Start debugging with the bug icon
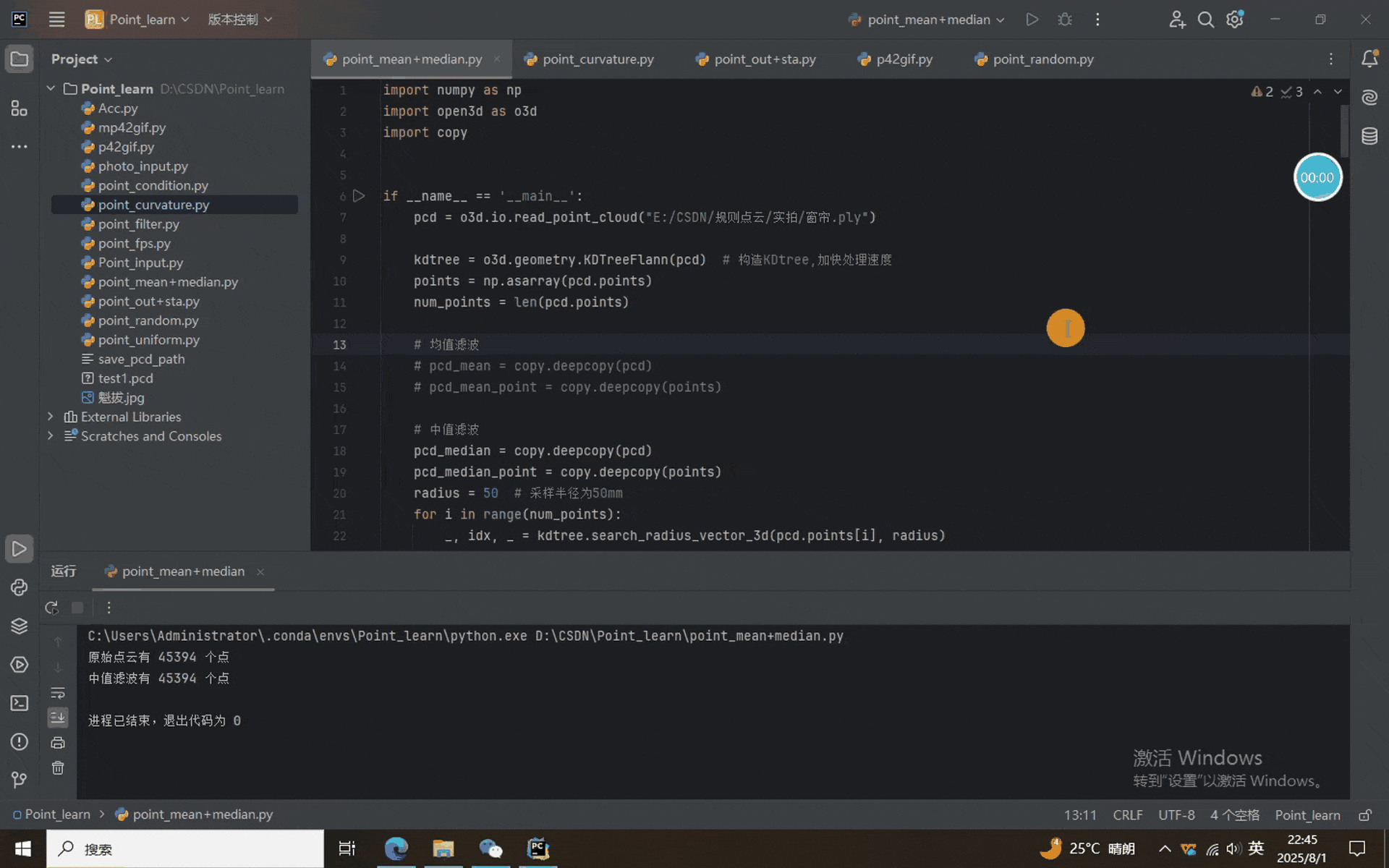Screen dimensions: 1389x868 pos(1065,20)
